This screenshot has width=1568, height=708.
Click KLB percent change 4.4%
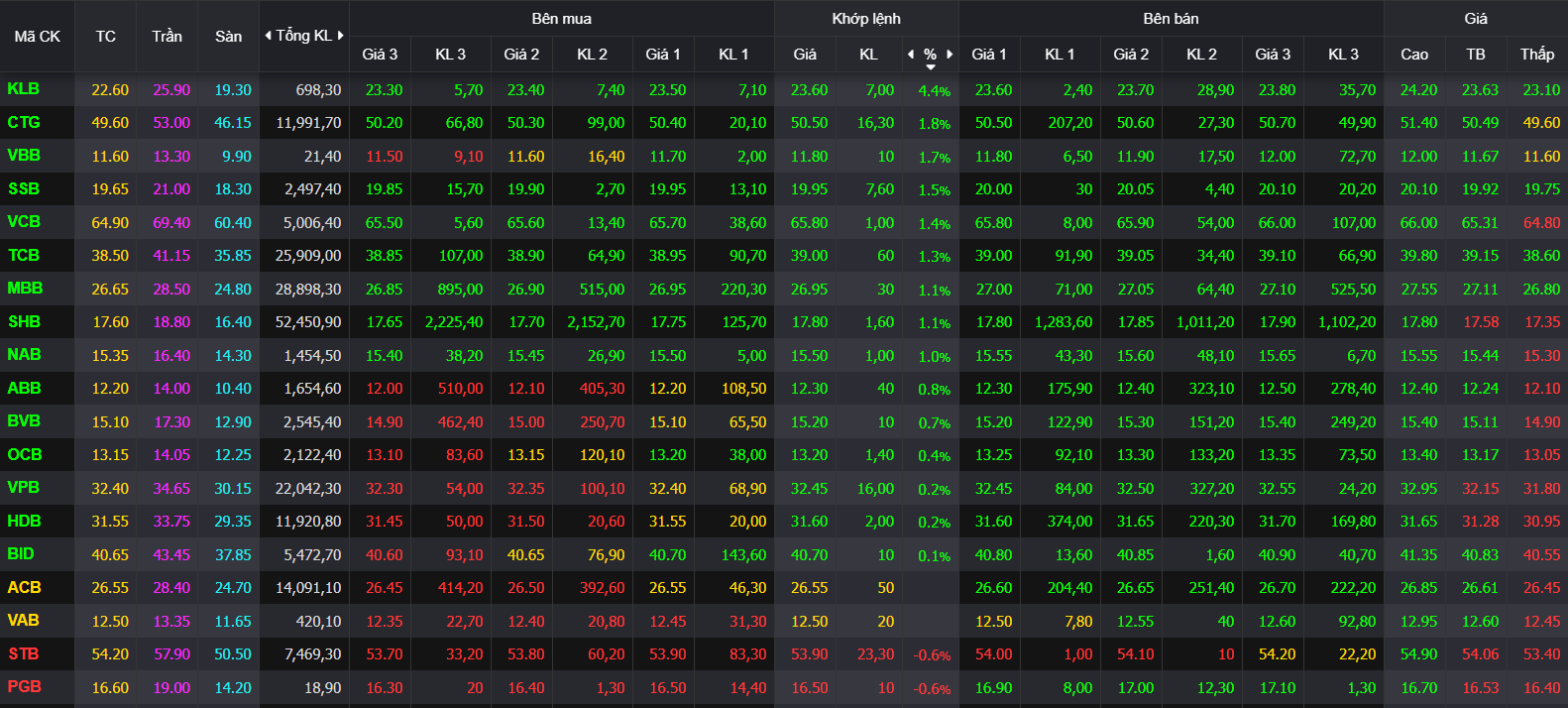(934, 91)
